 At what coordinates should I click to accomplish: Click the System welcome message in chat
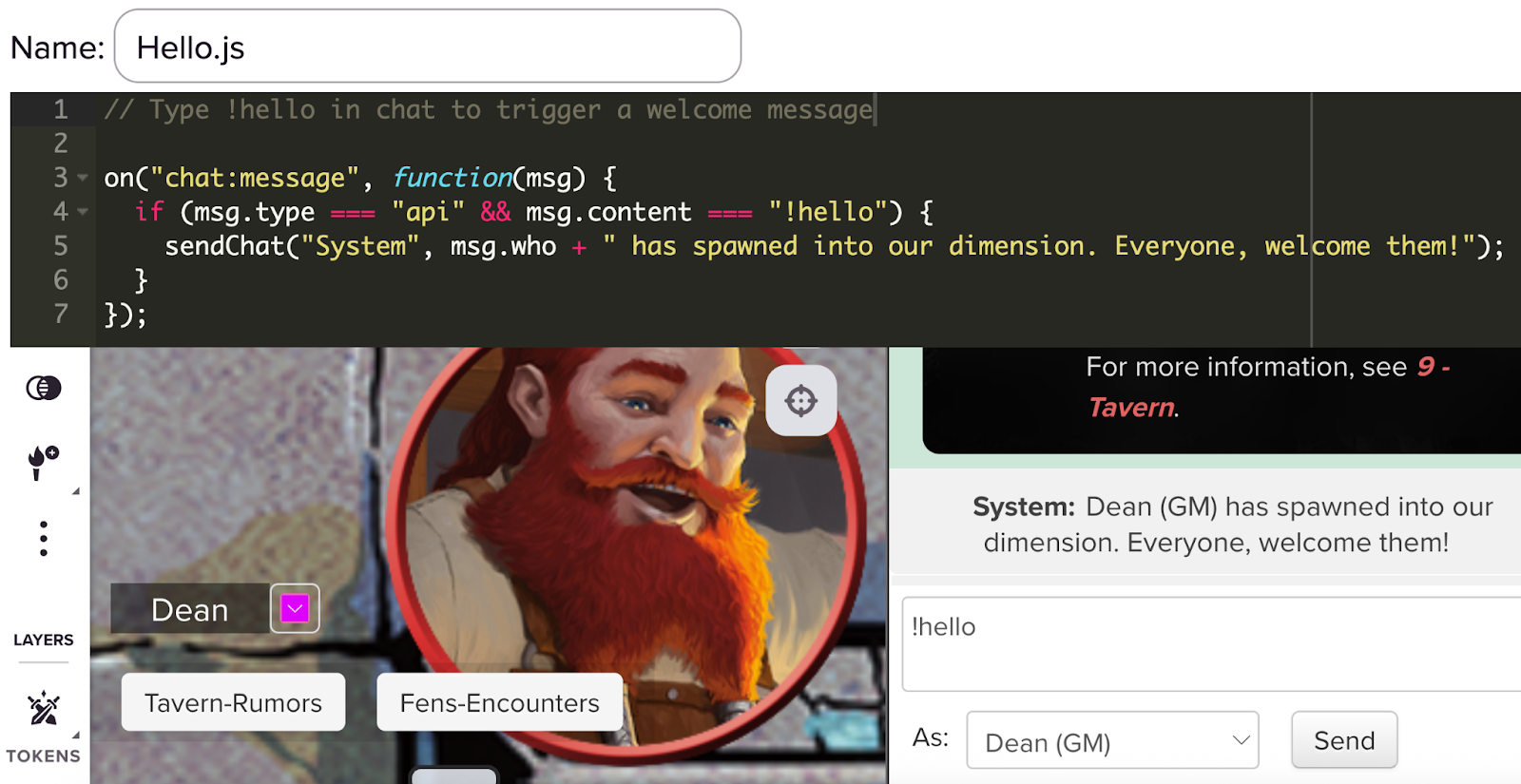(x=1215, y=525)
